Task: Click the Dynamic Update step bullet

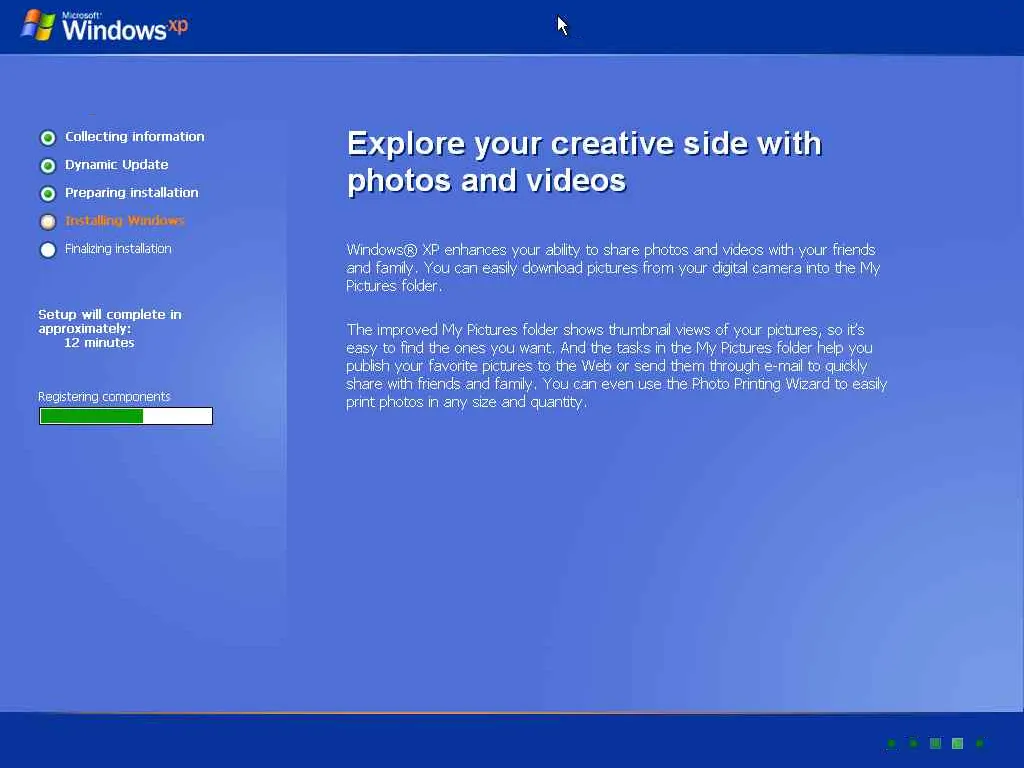Action: 48,166
